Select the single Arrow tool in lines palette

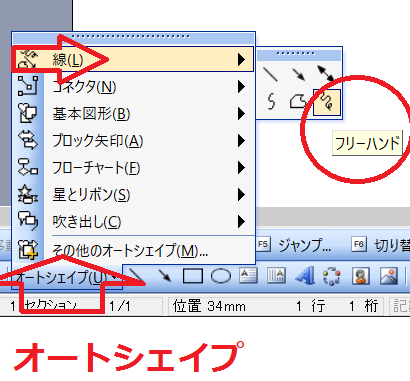pos(298,74)
